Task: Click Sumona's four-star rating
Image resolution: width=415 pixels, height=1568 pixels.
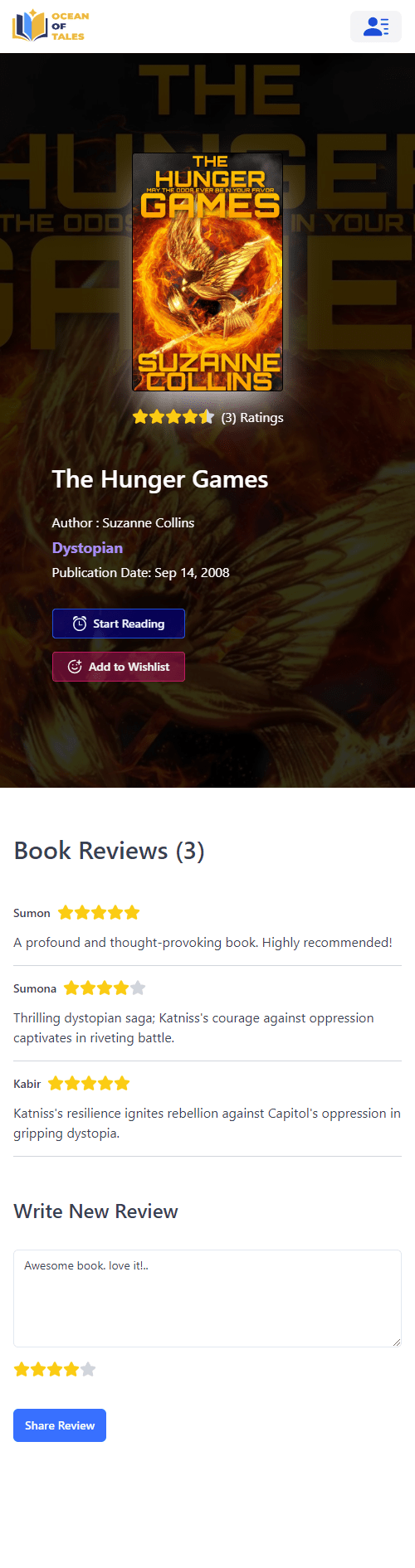Action: (105, 988)
